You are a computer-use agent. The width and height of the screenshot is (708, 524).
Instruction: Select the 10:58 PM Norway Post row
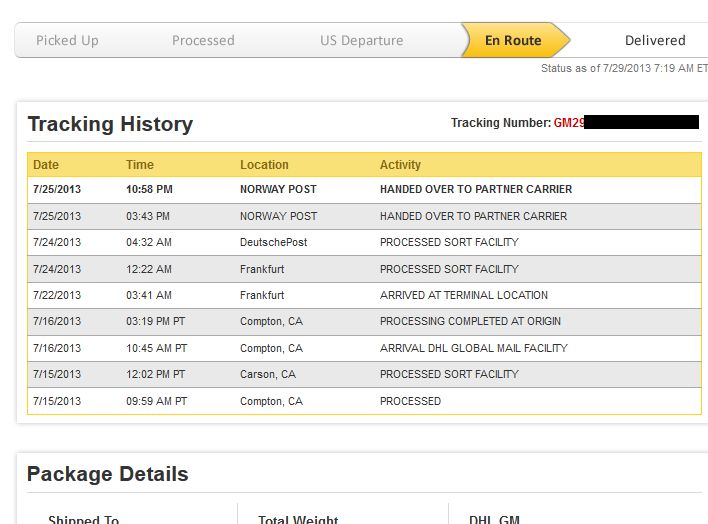[x=364, y=189]
